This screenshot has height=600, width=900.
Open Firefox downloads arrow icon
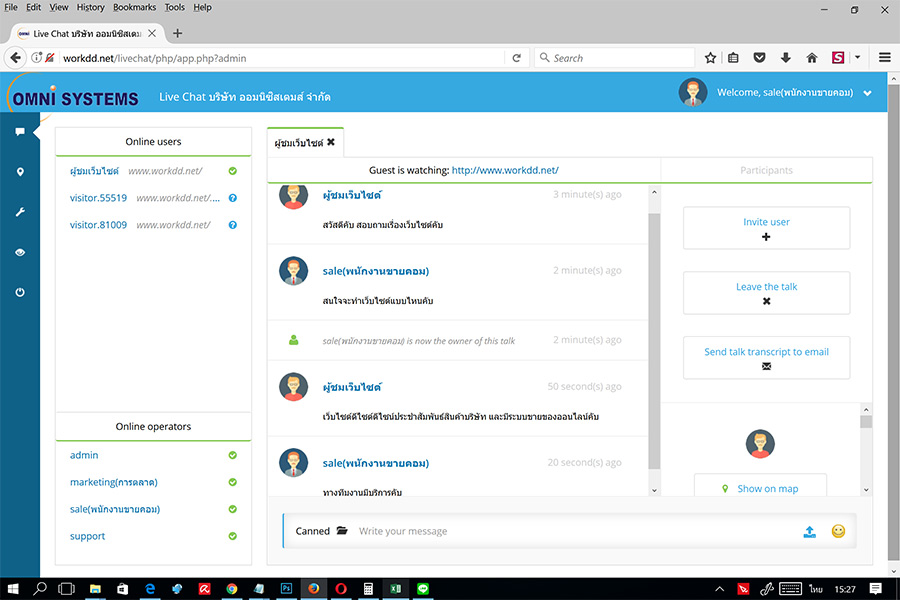(x=786, y=57)
